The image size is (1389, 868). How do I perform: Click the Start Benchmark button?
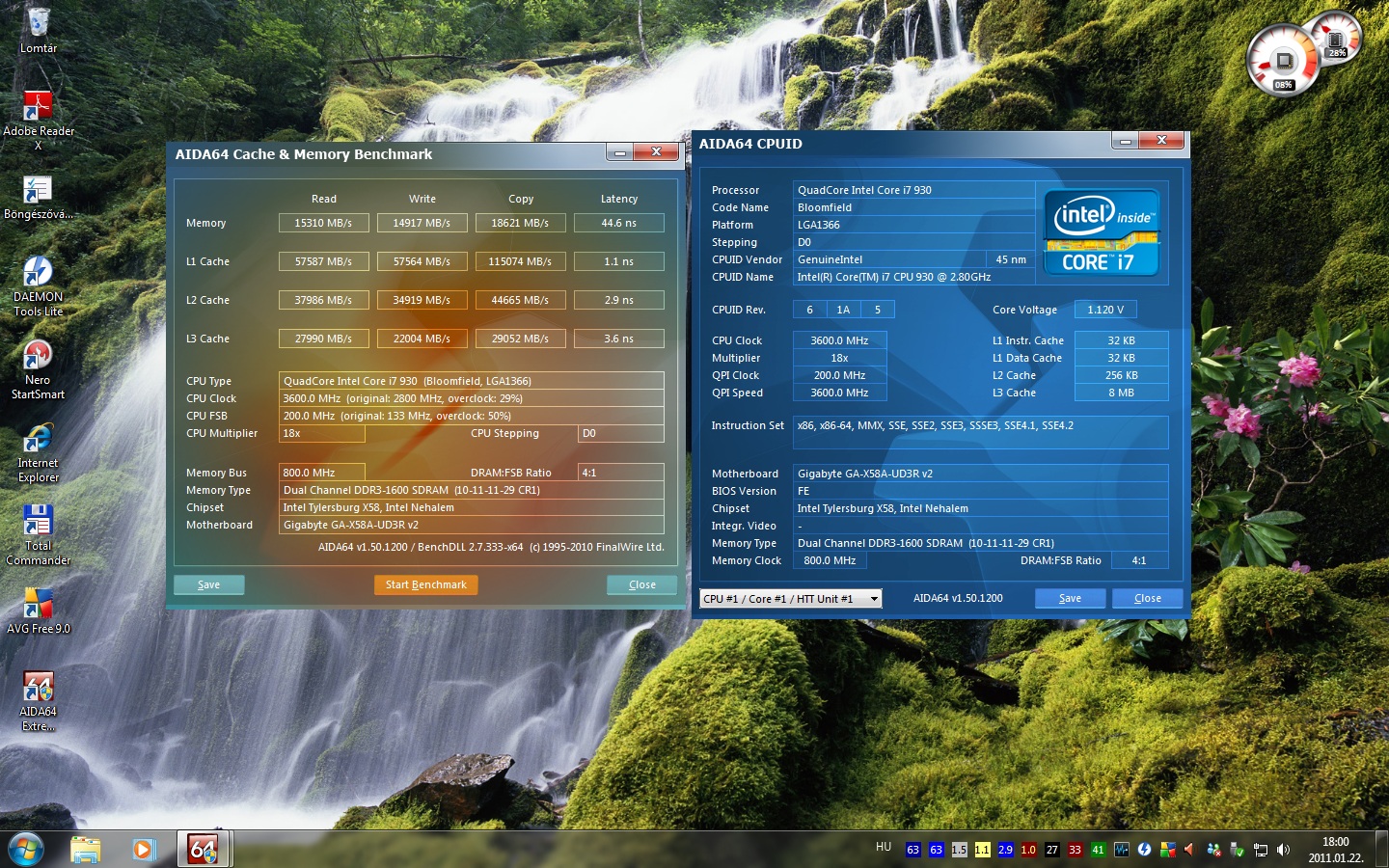point(425,584)
